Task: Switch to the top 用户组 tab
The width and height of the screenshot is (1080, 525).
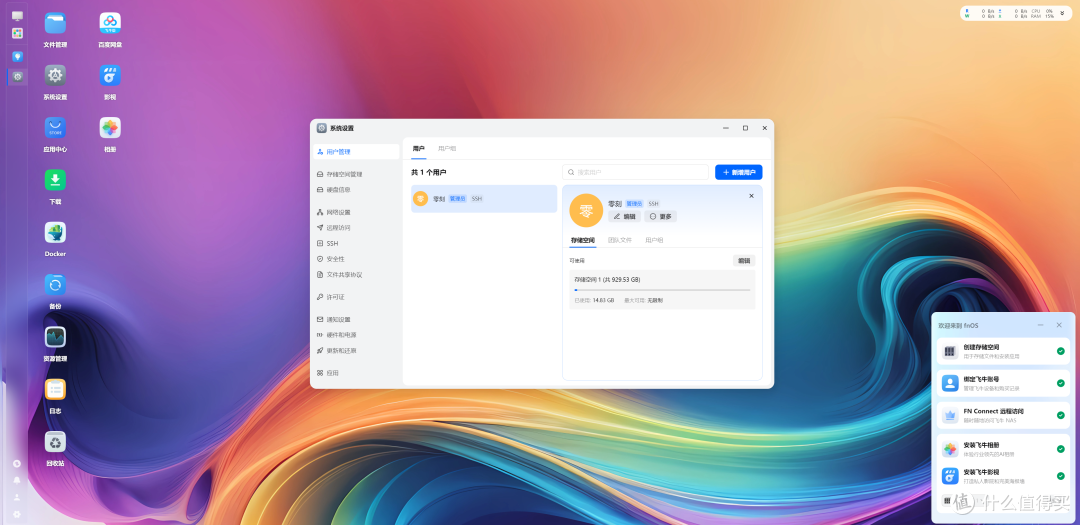Action: tap(447, 149)
